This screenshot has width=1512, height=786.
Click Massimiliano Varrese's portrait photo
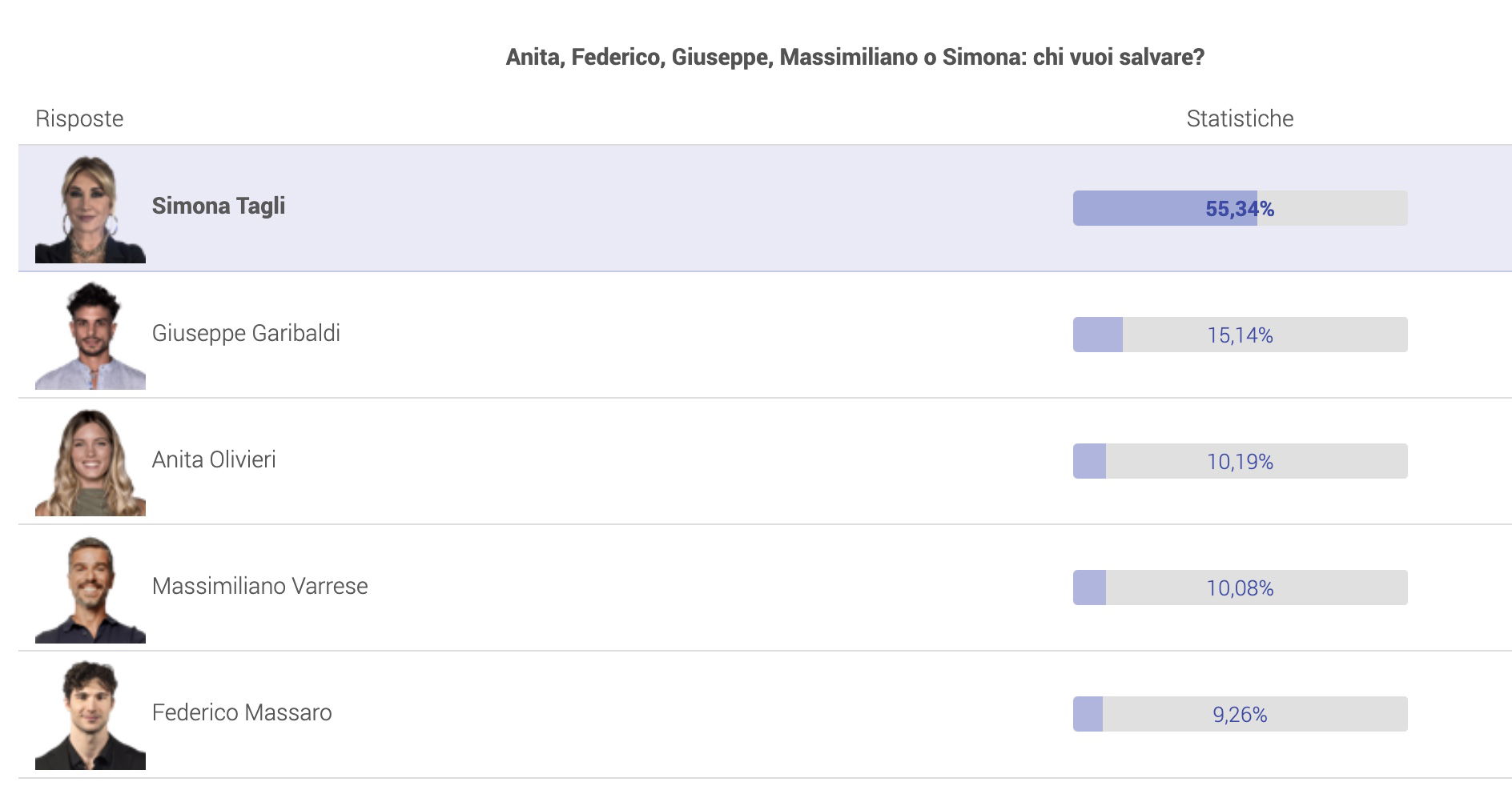(90, 588)
